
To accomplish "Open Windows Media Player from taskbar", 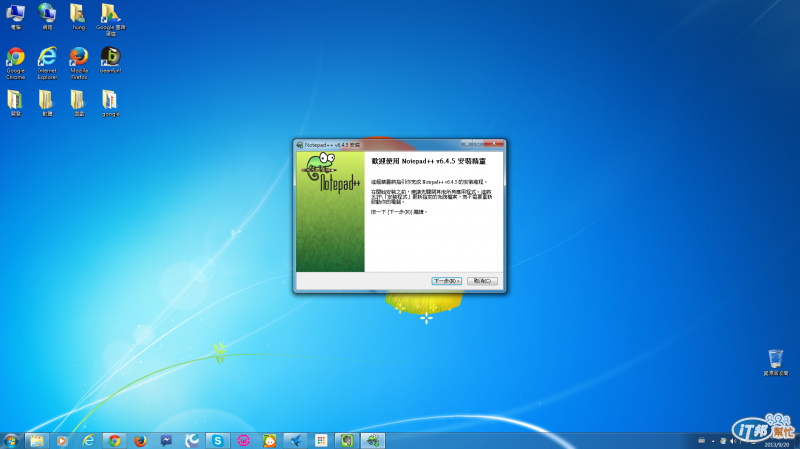I will 62,441.
